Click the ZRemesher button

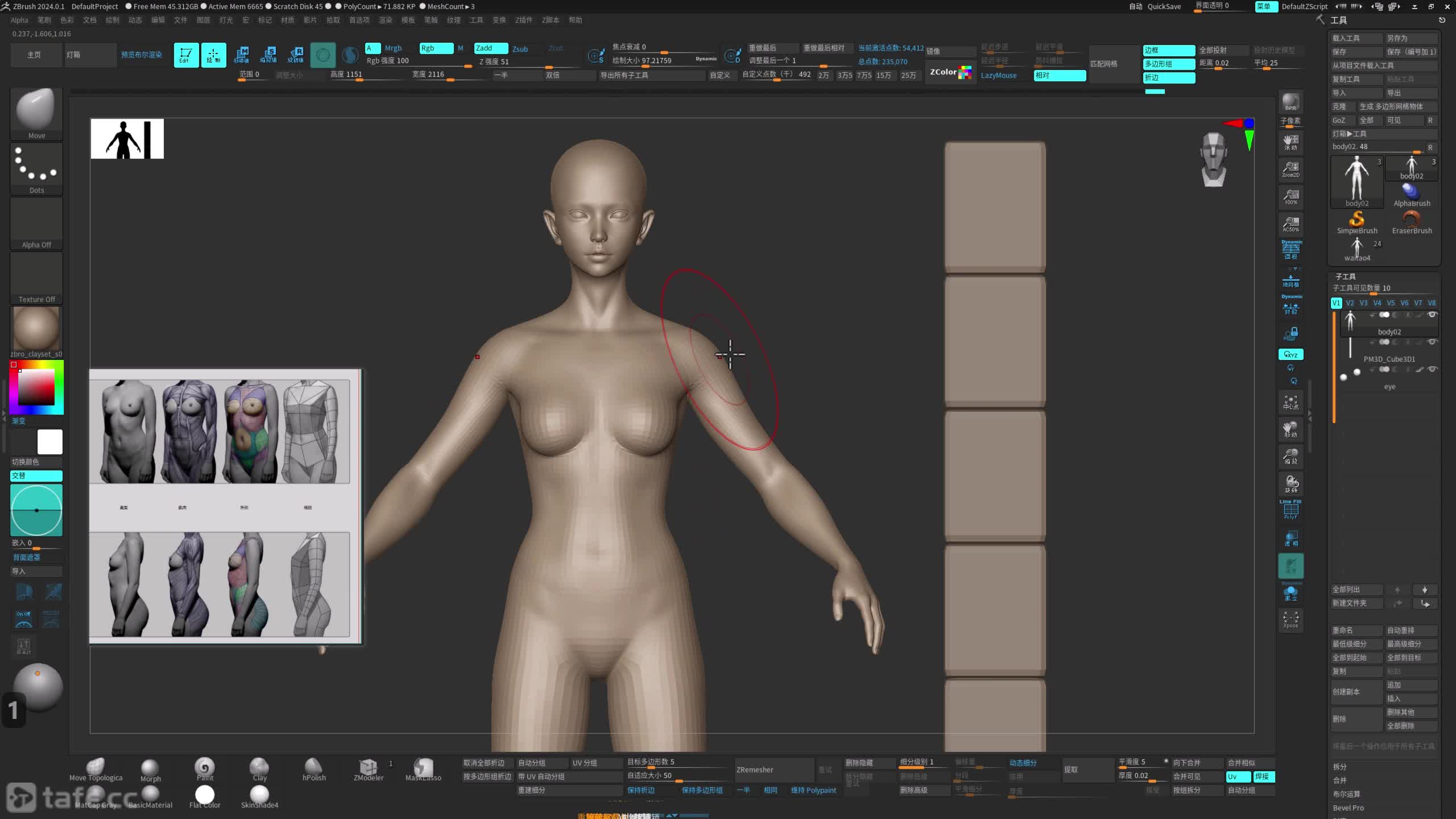click(775, 770)
